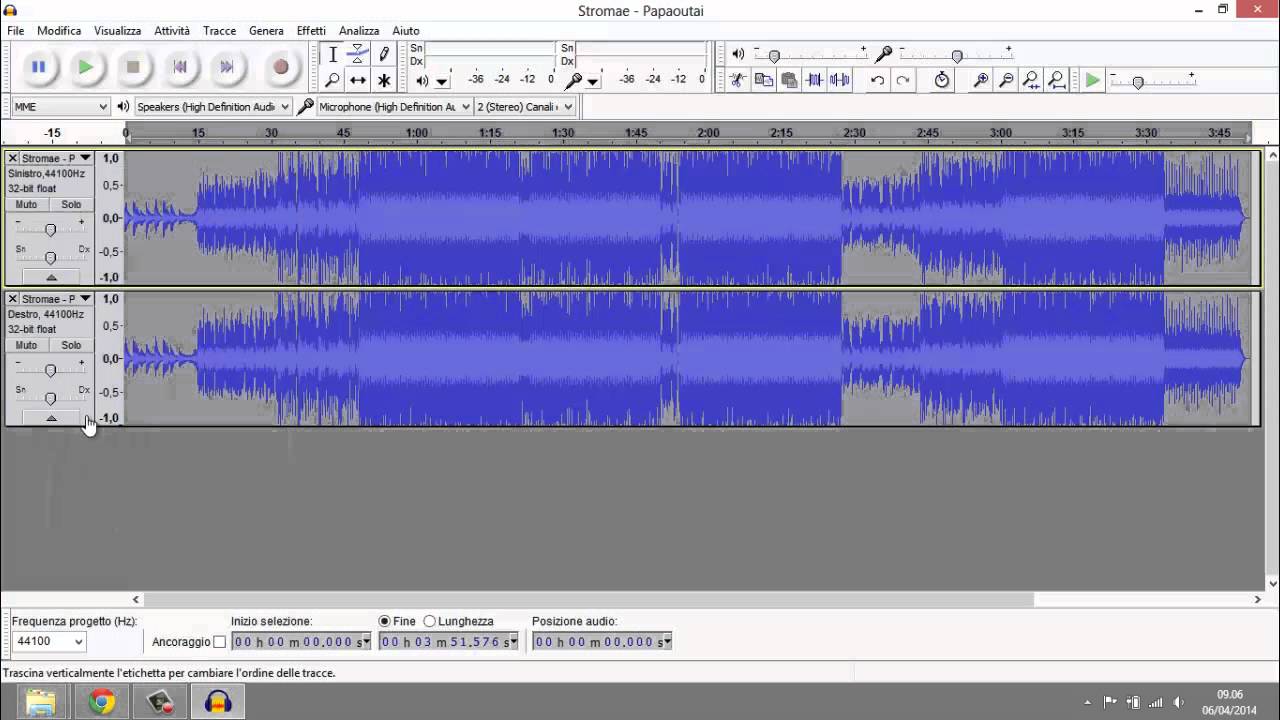1280x720 pixels.
Task: Open Chrome from the Windows taskbar
Action: tap(102, 702)
